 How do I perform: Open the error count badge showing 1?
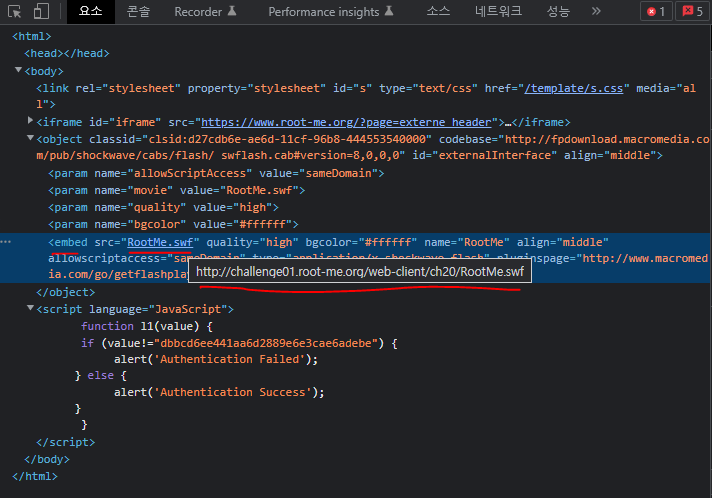pos(656,11)
